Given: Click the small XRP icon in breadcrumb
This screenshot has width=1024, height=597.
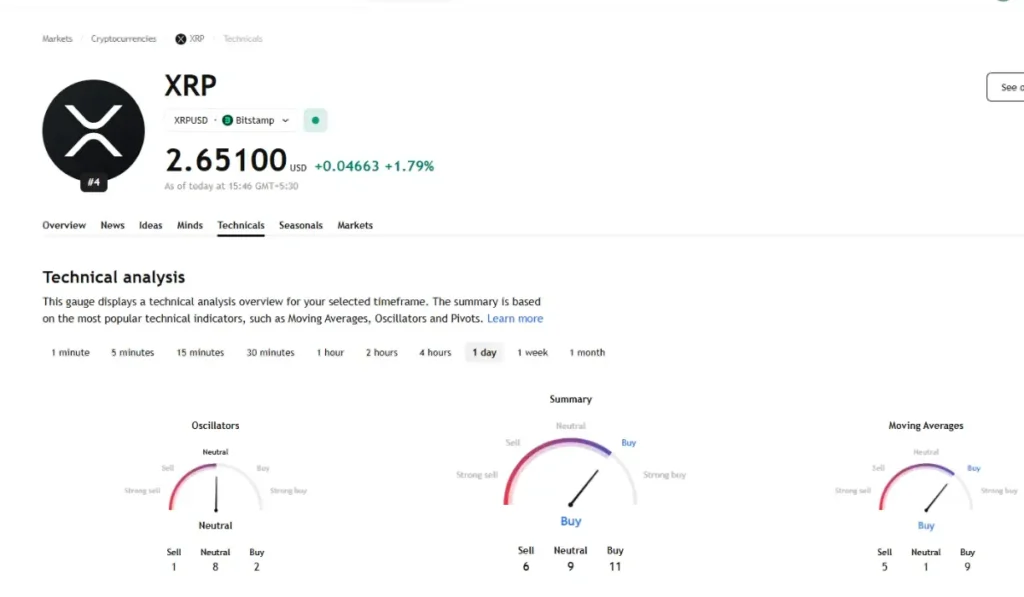Looking at the screenshot, I should click(x=180, y=39).
